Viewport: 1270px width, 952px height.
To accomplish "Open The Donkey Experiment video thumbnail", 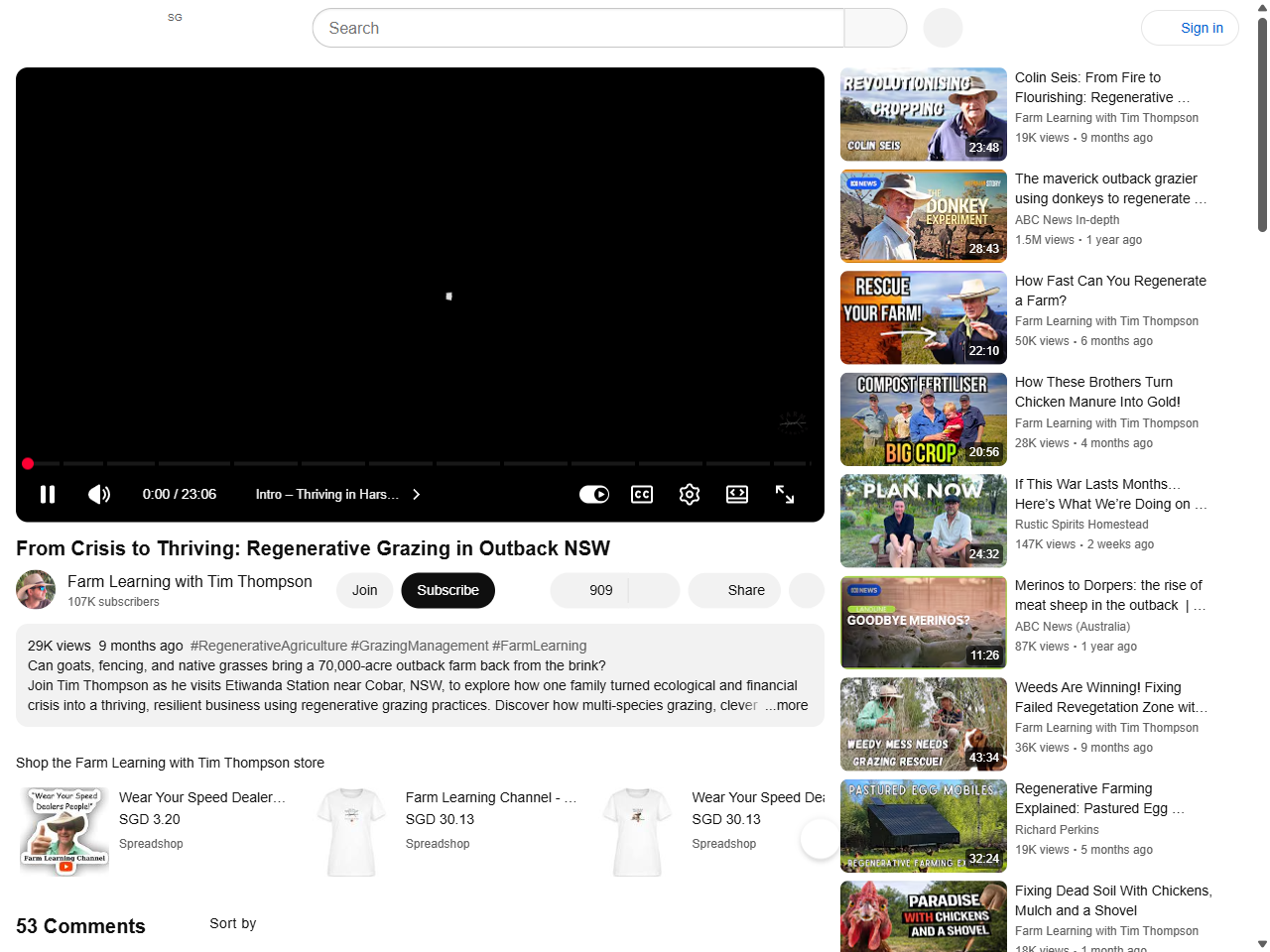I will pos(923,216).
